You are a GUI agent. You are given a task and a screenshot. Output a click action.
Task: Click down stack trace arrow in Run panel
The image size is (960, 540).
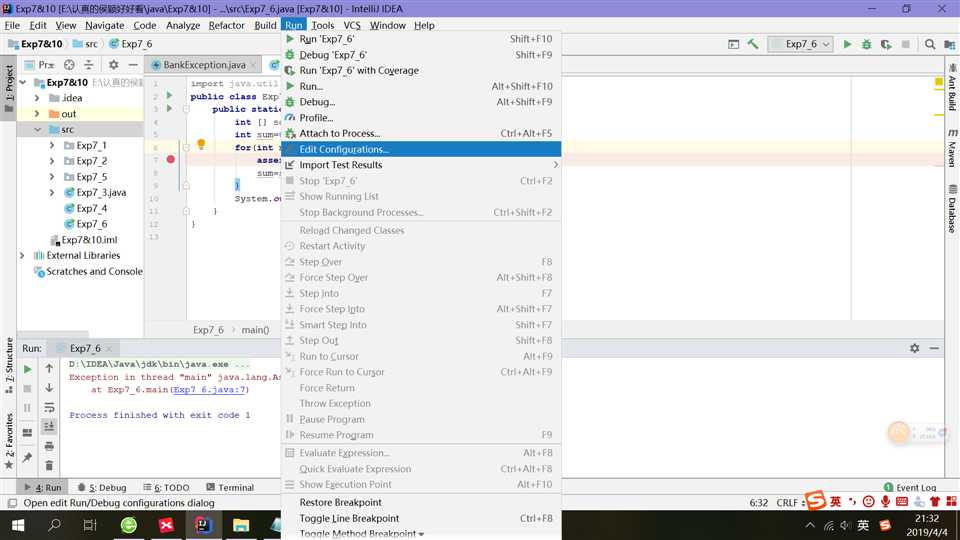tap(49, 388)
